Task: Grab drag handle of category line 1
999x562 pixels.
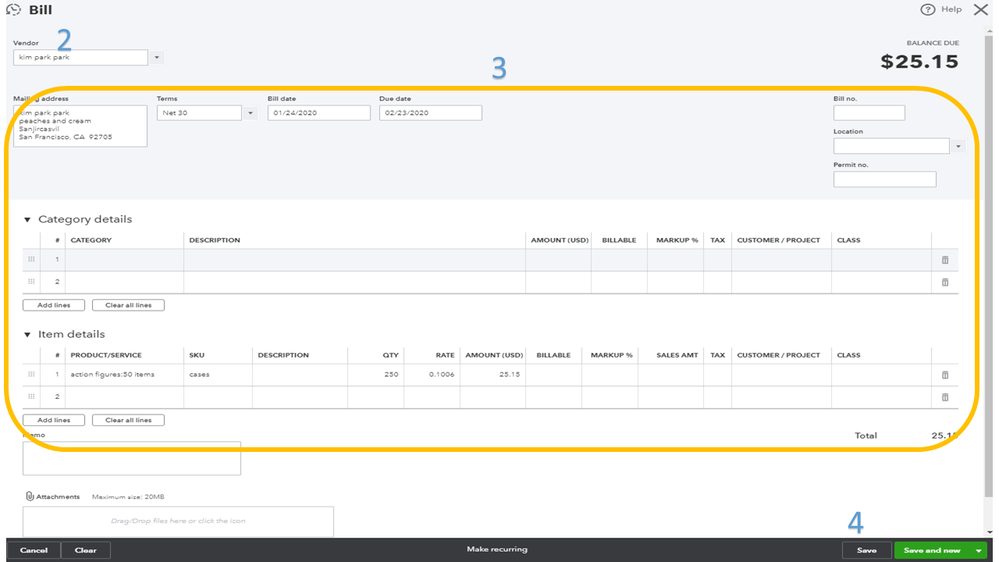Action: click(x=31, y=259)
